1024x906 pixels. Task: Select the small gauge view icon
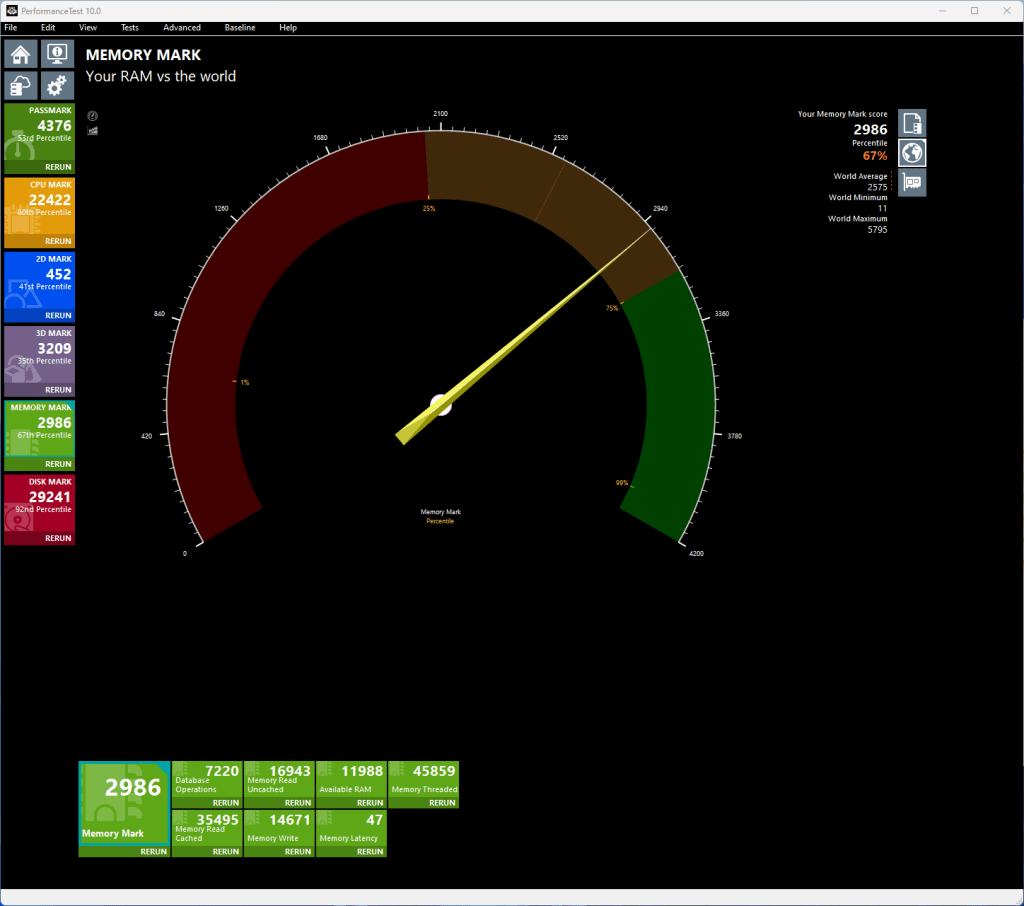tap(93, 116)
